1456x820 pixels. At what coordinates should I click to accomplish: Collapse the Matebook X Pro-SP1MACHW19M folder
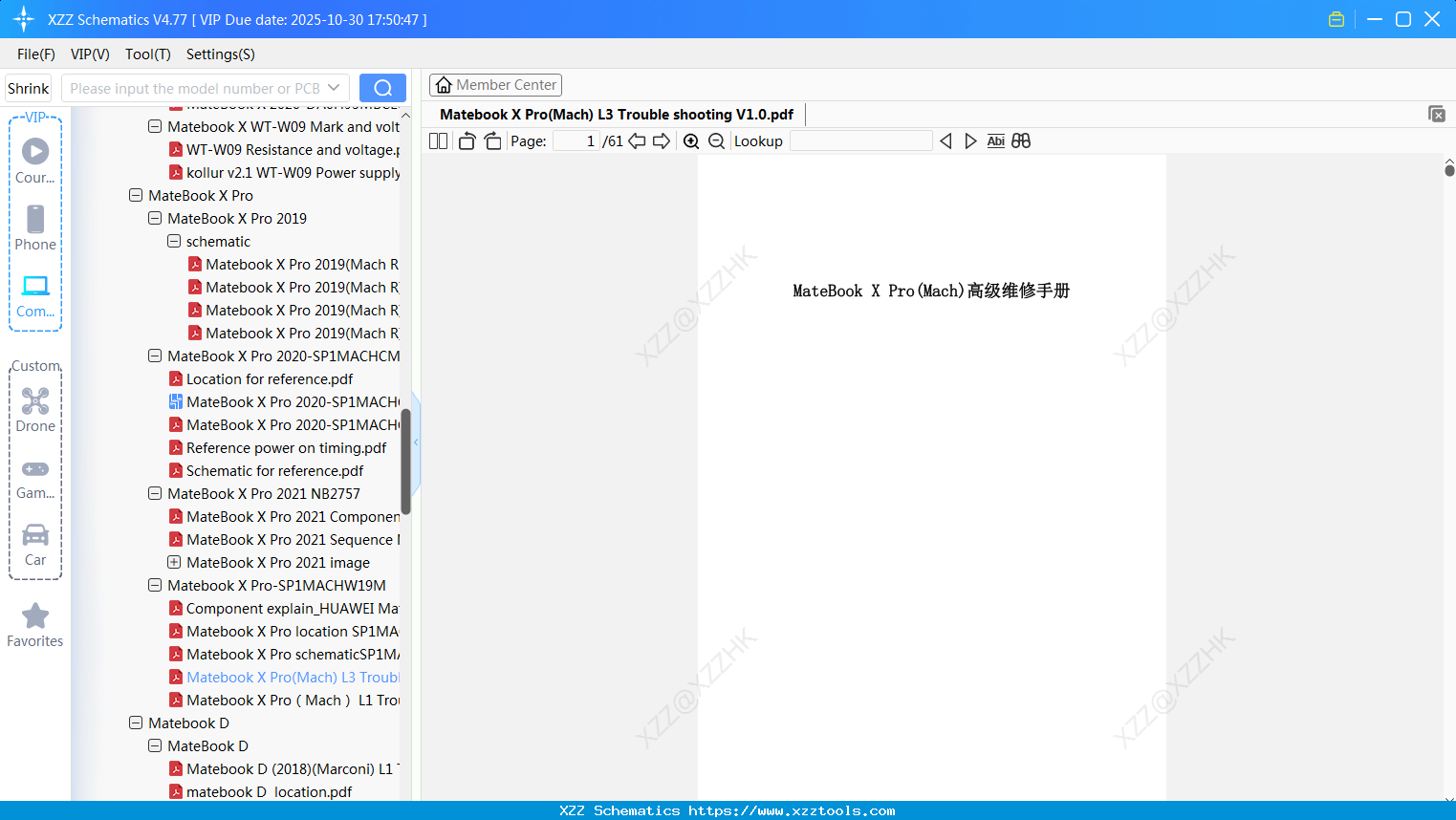point(155,585)
